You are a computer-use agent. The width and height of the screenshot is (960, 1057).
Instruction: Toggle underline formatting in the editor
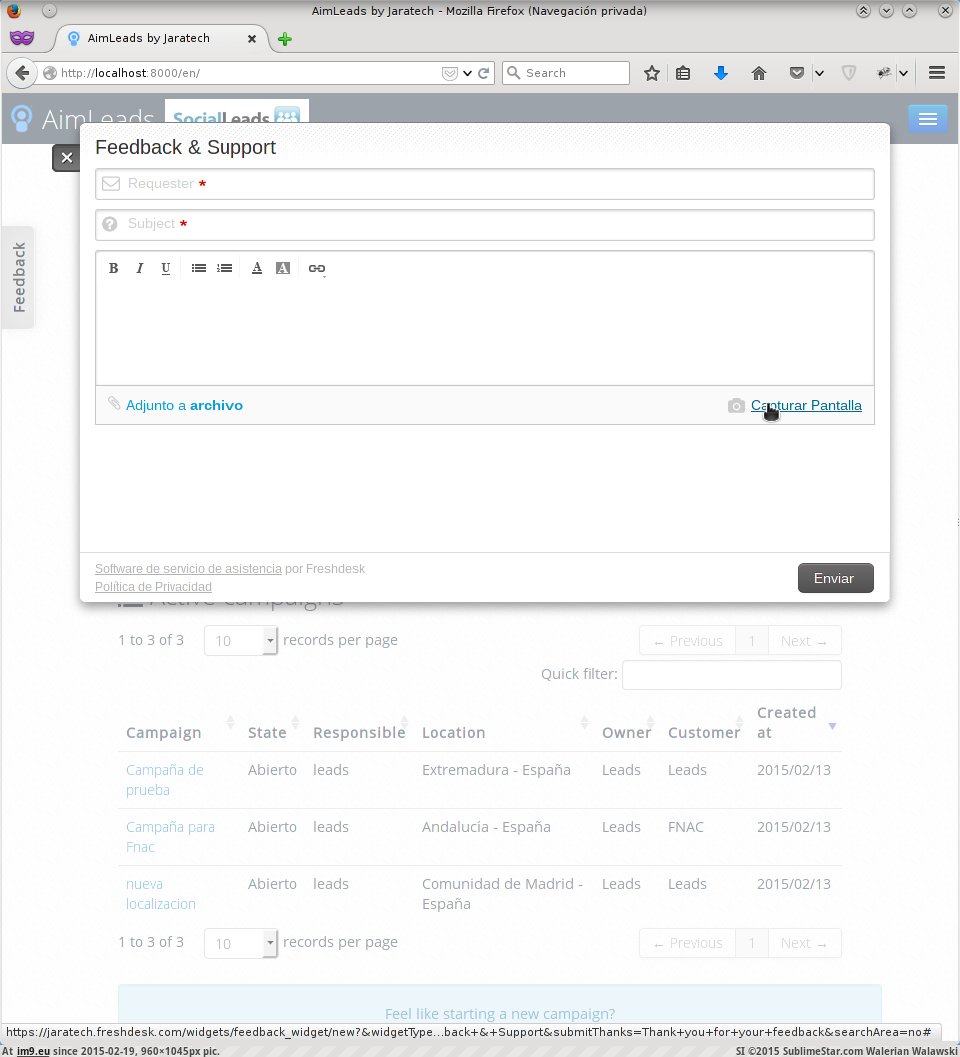(x=166, y=268)
